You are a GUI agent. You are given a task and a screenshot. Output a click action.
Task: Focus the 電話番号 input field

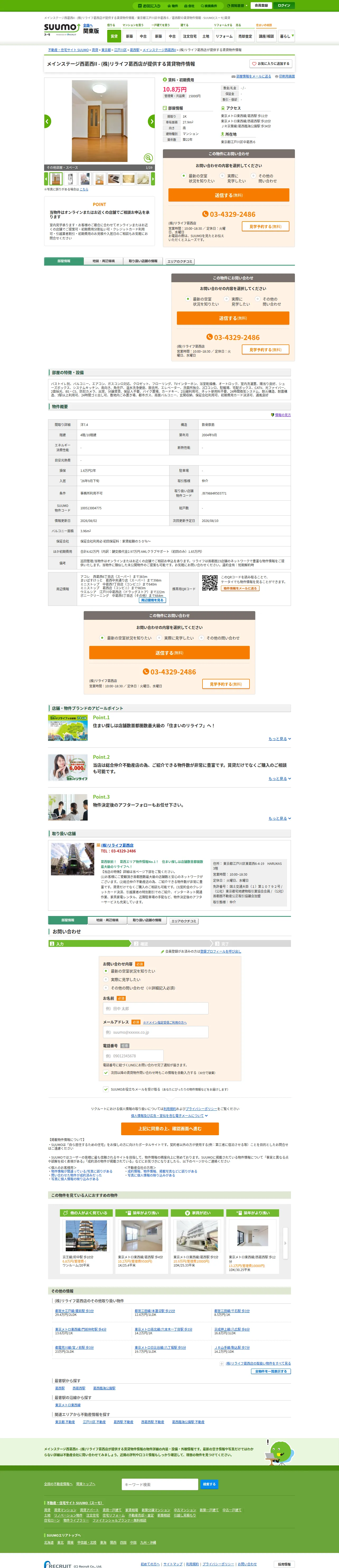pyautogui.click(x=133, y=1056)
